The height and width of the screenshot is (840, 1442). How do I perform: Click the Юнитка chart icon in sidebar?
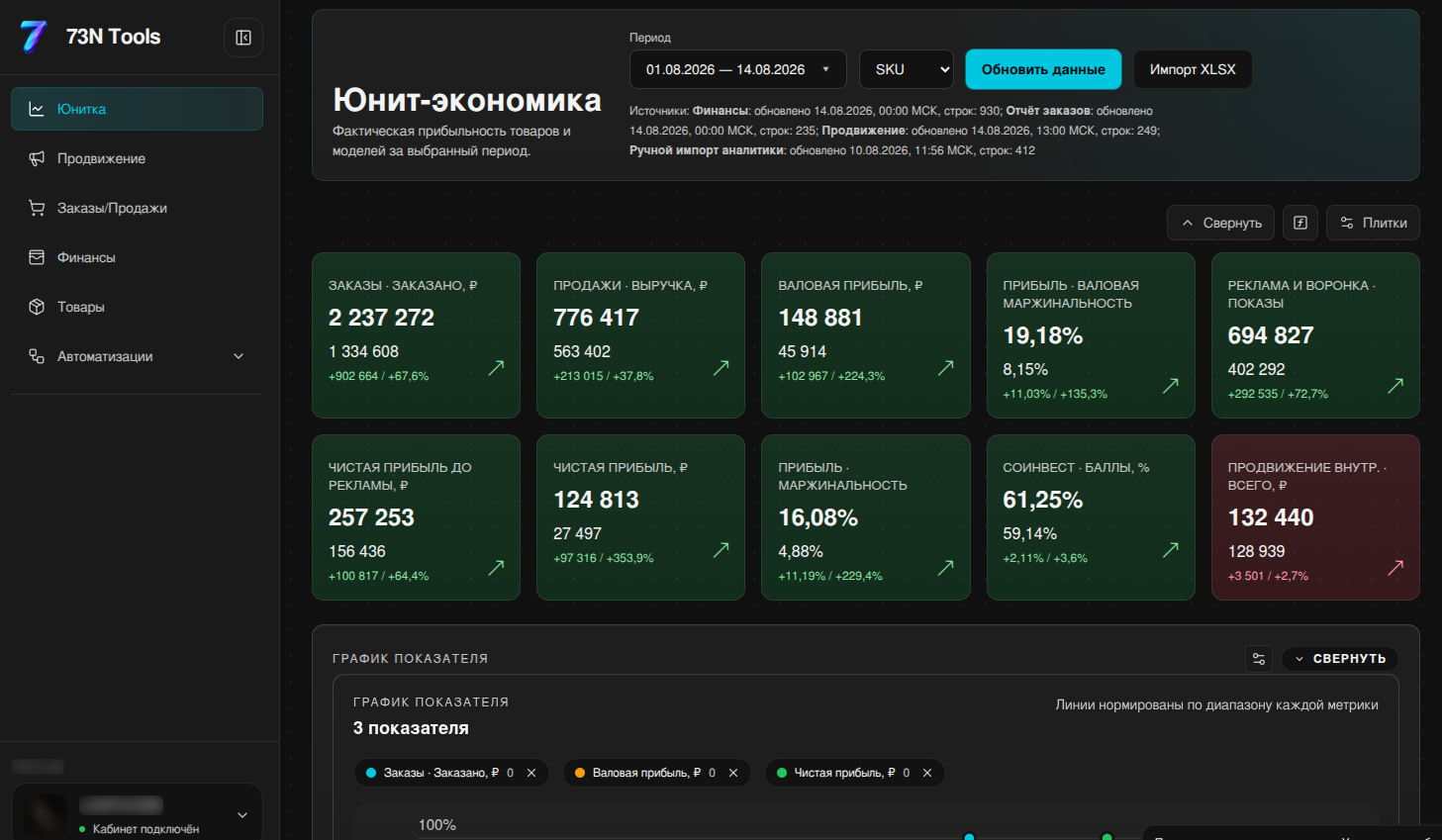point(37,109)
